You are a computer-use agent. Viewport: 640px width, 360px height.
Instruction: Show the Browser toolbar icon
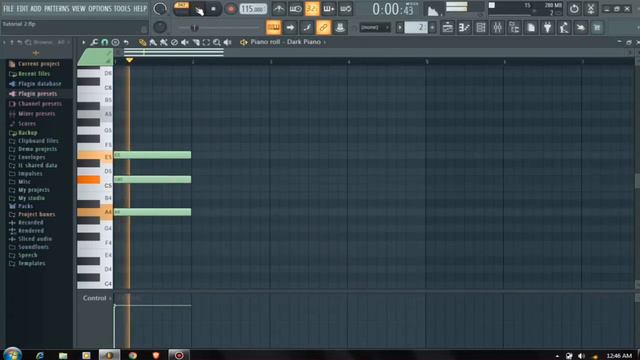[514, 28]
